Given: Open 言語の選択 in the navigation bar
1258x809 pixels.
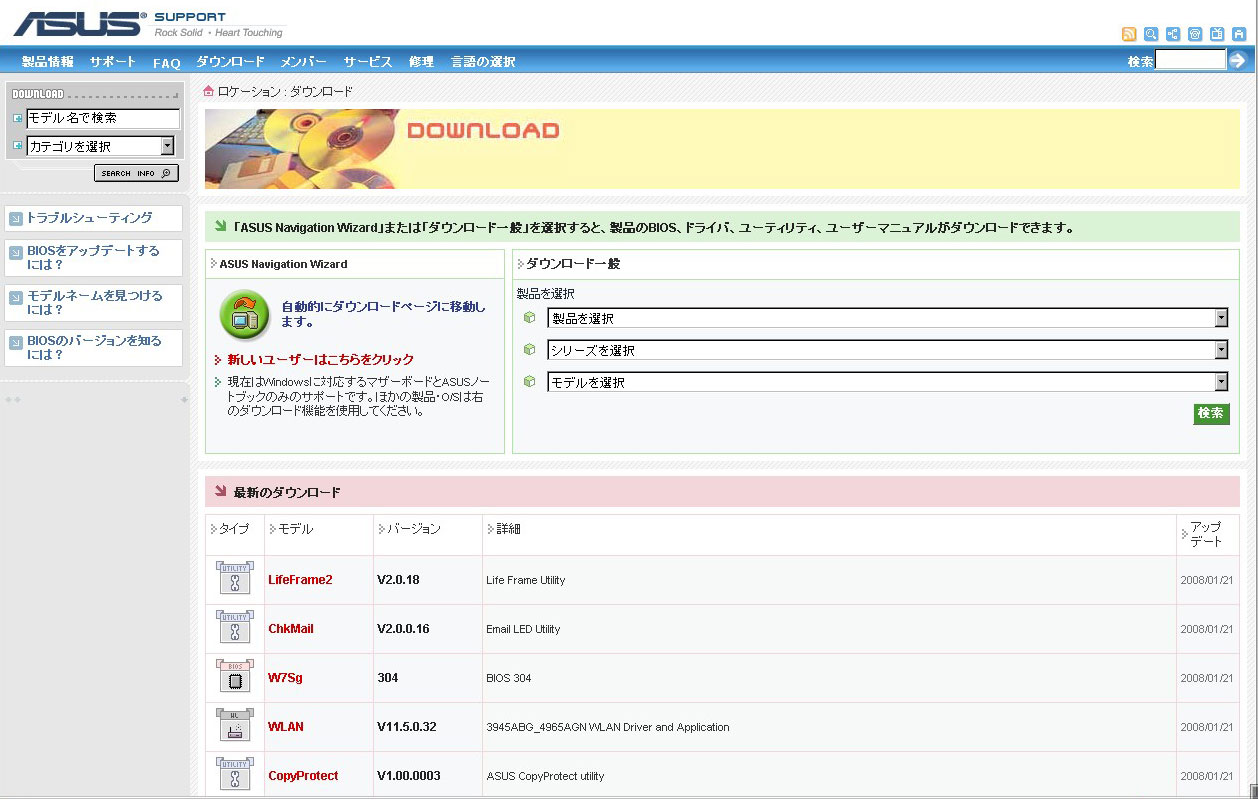Looking at the screenshot, I should click(483, 62).
